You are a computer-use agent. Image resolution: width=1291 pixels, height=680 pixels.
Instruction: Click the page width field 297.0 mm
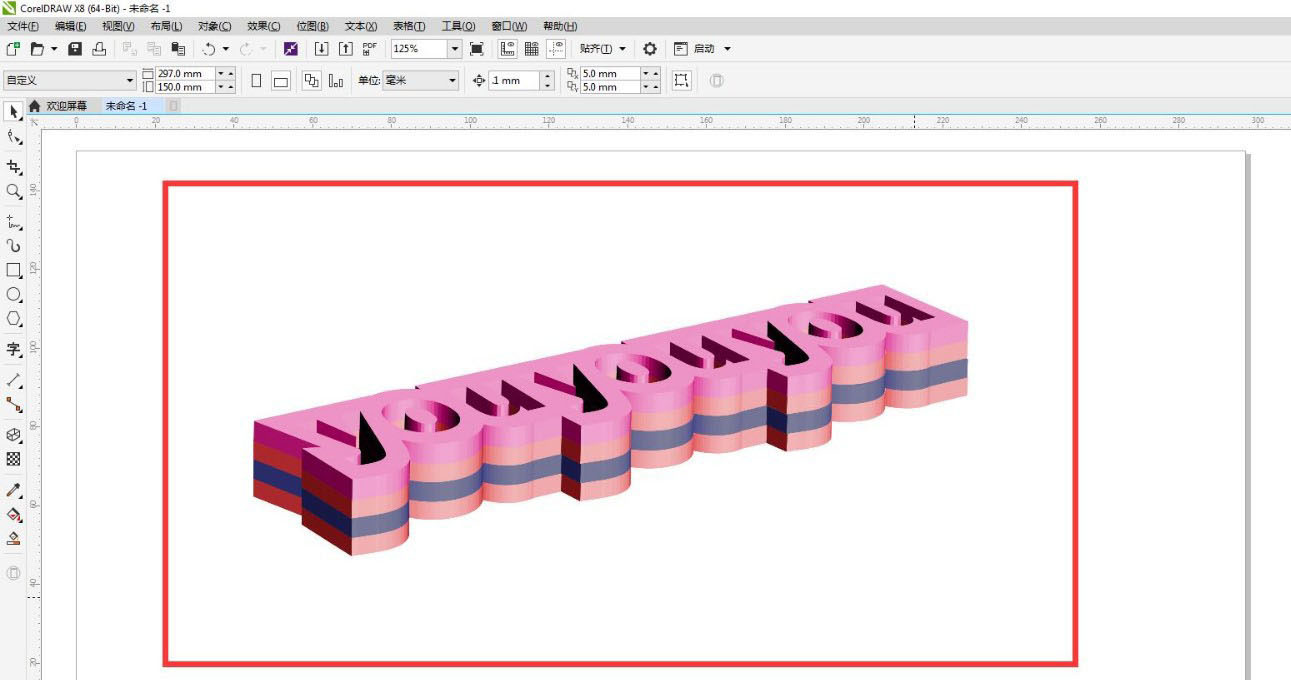[x=184, y=74]
